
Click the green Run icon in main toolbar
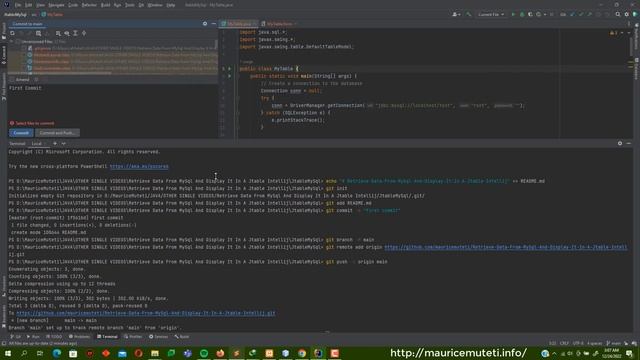click(513, 14)
